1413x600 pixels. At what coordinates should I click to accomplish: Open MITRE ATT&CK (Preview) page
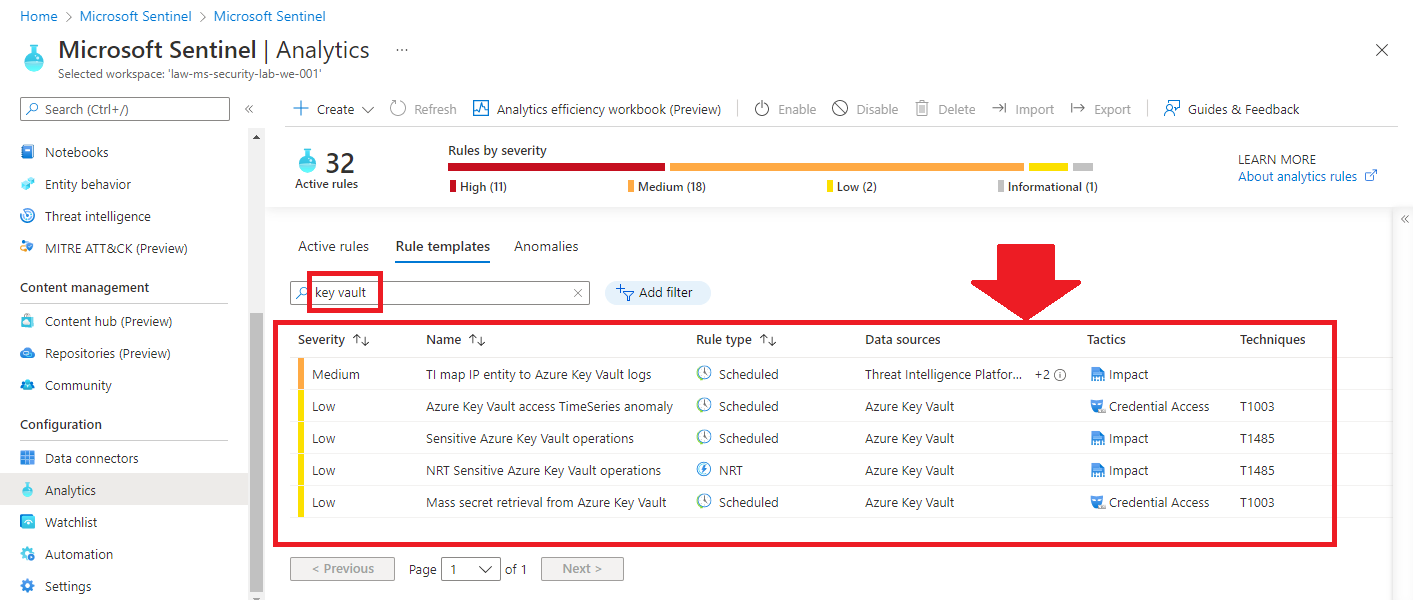(x=115, y=248)
